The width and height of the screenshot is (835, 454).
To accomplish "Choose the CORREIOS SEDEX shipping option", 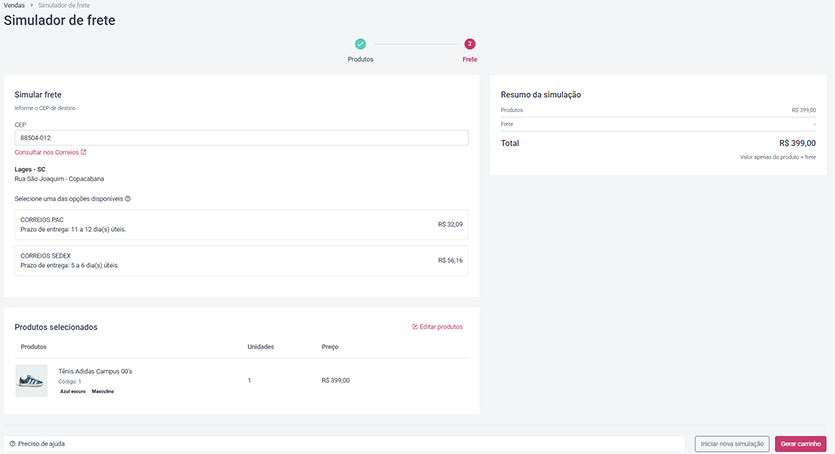I will 241,261.
